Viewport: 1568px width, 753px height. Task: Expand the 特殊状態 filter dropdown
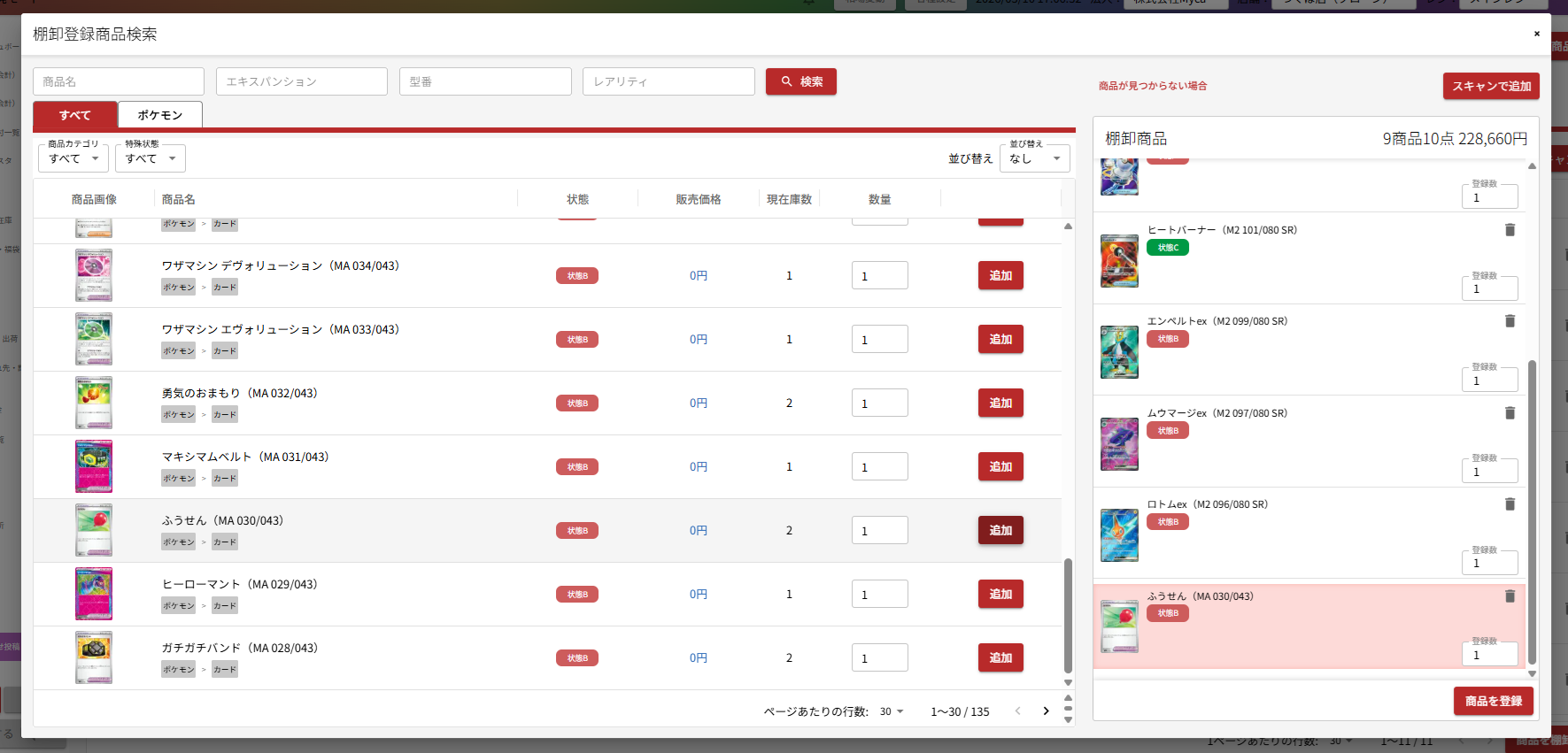(150, 158)
